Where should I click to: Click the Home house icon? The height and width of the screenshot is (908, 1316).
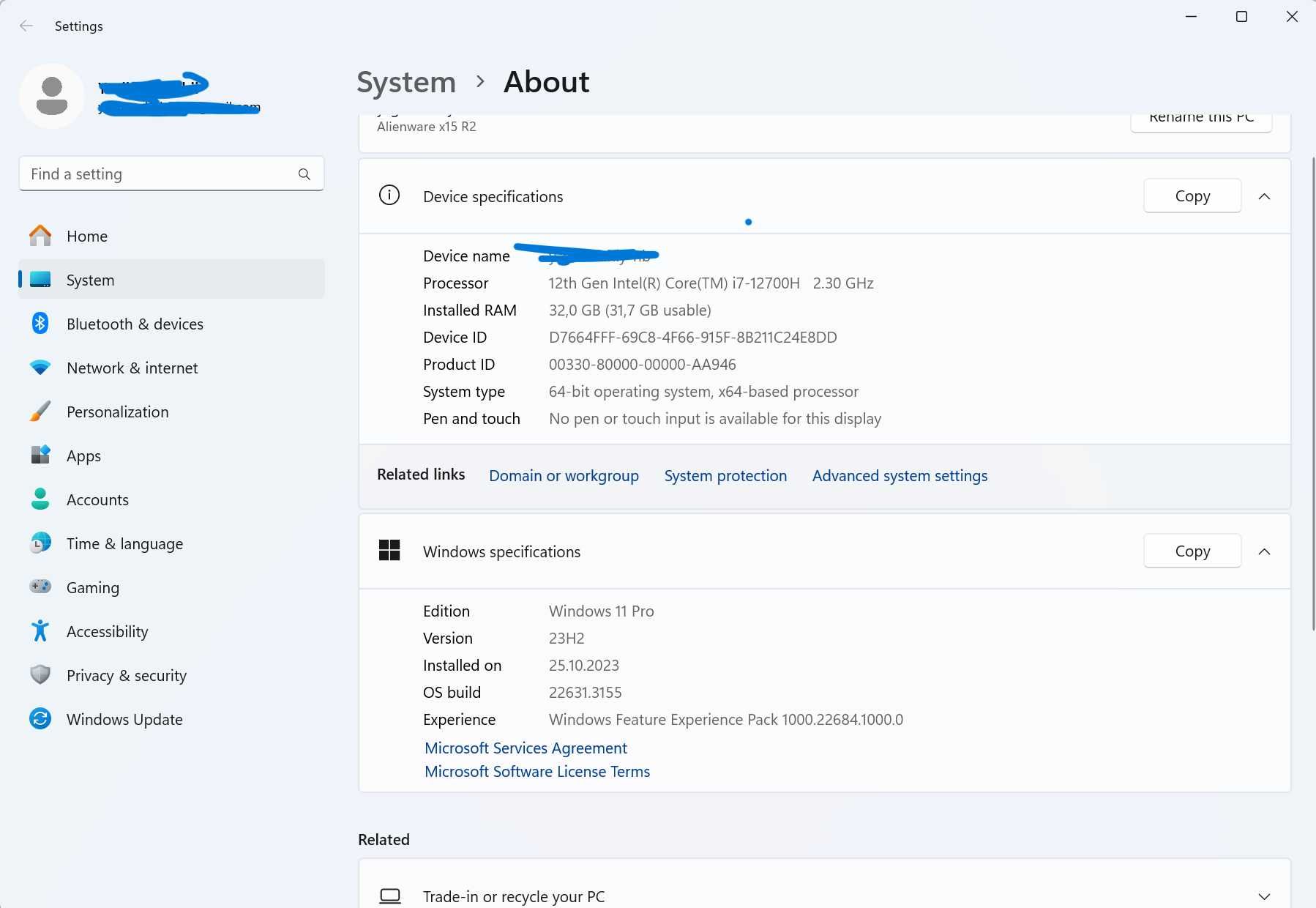point(40,236)
